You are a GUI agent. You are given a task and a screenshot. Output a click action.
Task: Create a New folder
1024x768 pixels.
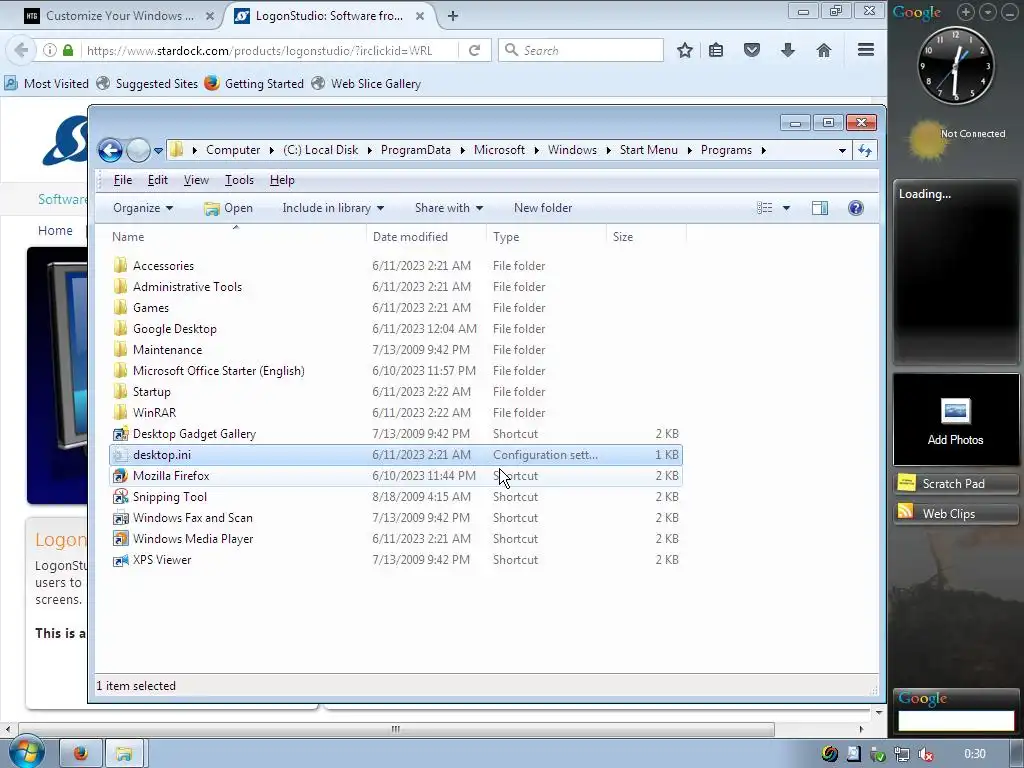coord(543,208)
